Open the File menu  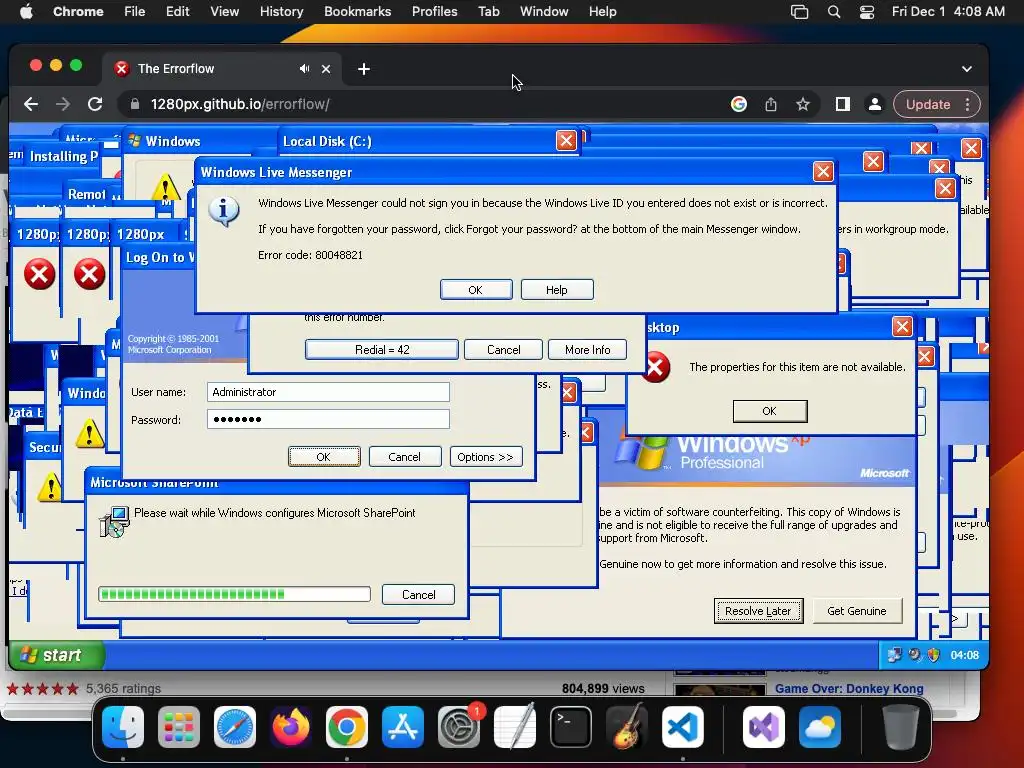(135, 12)
